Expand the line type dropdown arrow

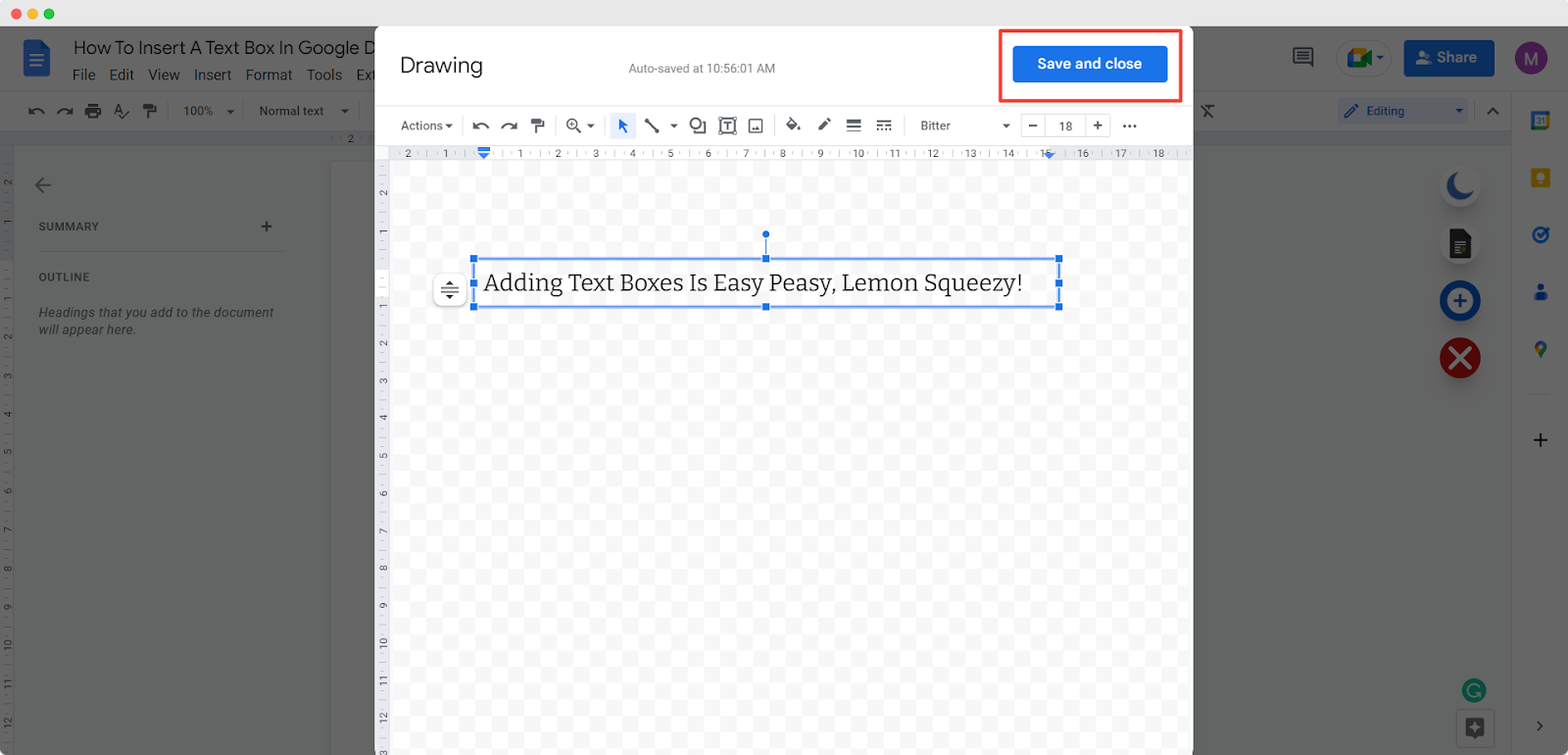[x=673, y=126]
